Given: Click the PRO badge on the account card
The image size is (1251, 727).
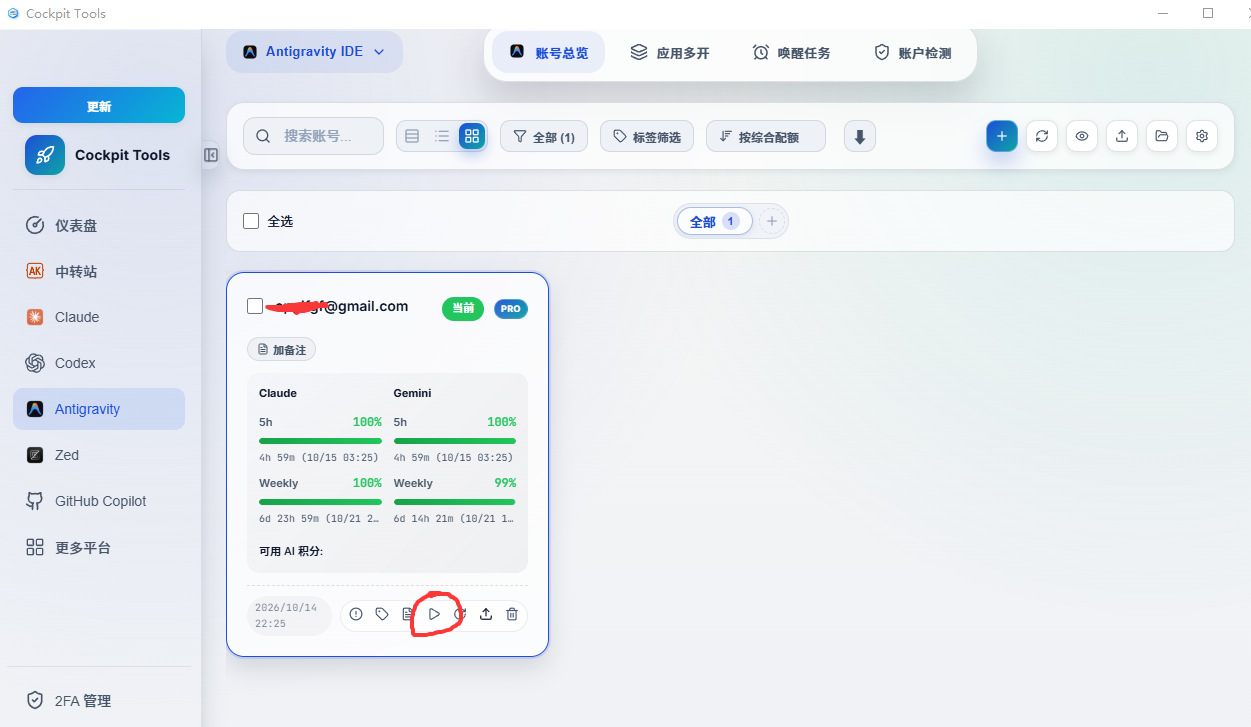Looking at the screenshot, I should [511, 309].
